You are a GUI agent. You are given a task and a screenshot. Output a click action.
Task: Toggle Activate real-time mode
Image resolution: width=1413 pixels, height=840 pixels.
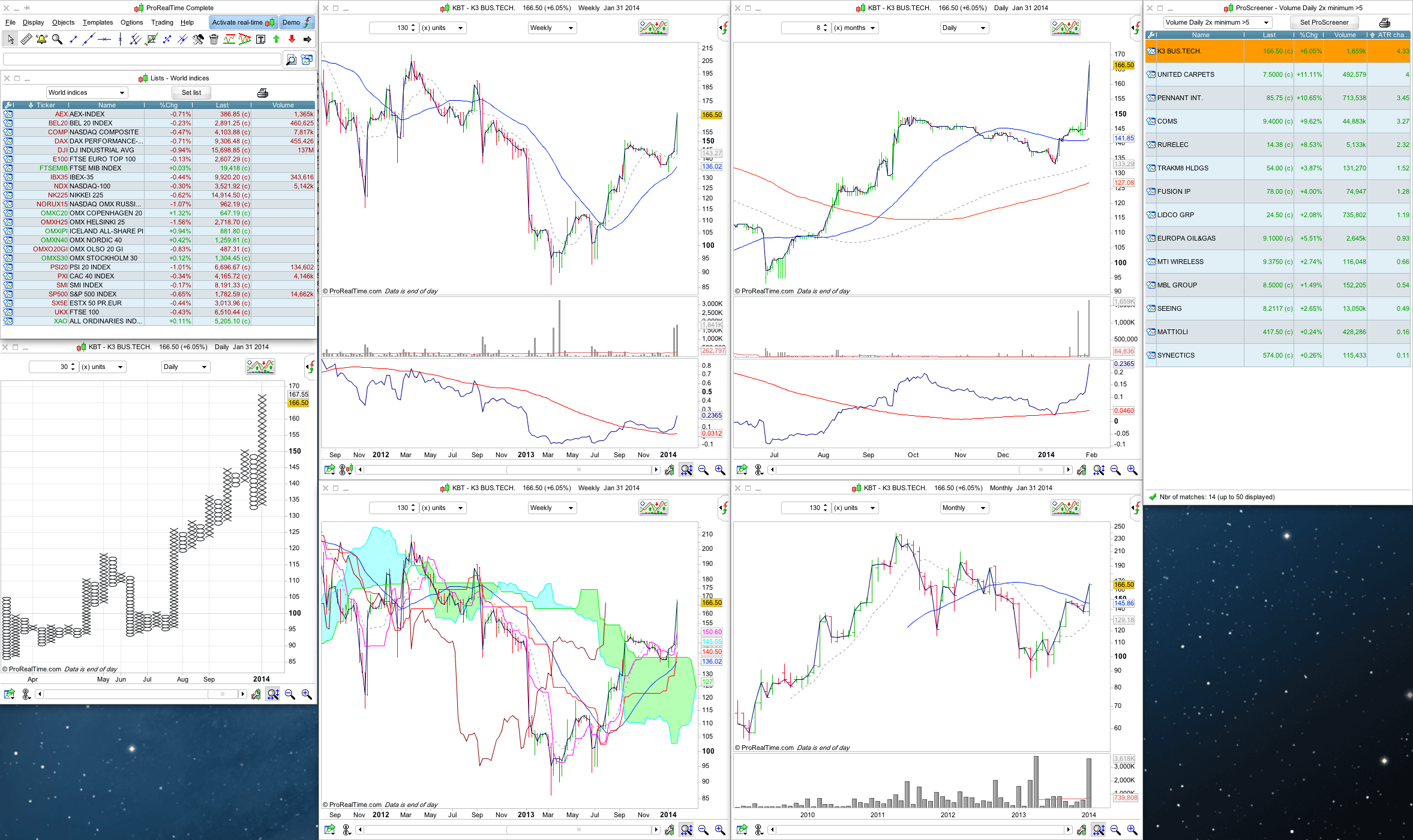242,22
